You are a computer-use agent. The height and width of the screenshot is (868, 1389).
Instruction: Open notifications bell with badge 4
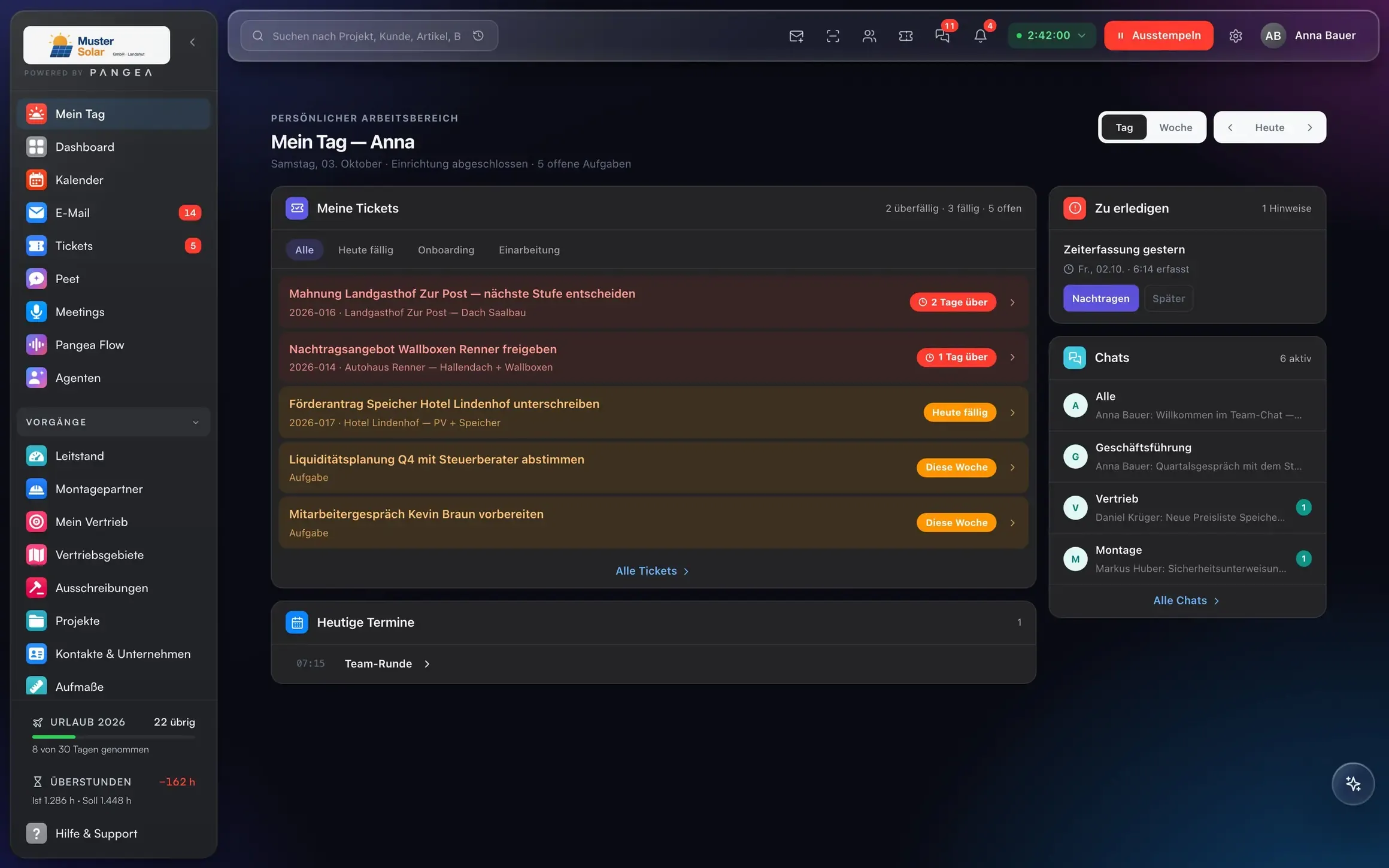click(x=980, y=36)
